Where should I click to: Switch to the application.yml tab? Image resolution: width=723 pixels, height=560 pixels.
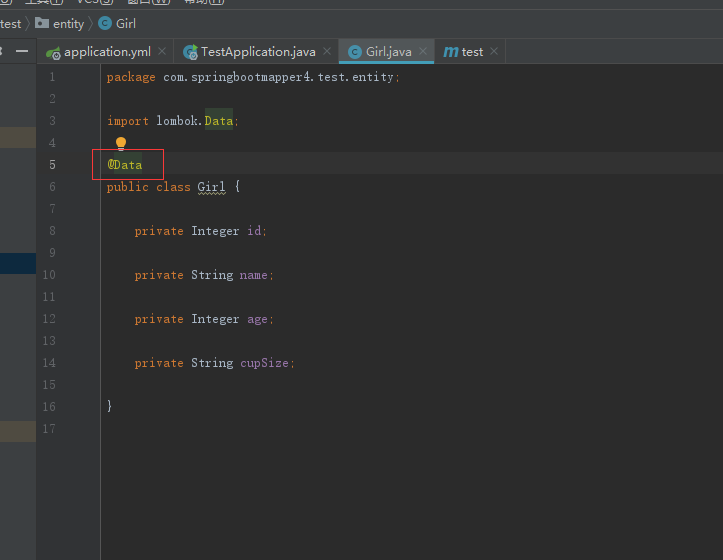pyautogui.click(x=108, y=52)
